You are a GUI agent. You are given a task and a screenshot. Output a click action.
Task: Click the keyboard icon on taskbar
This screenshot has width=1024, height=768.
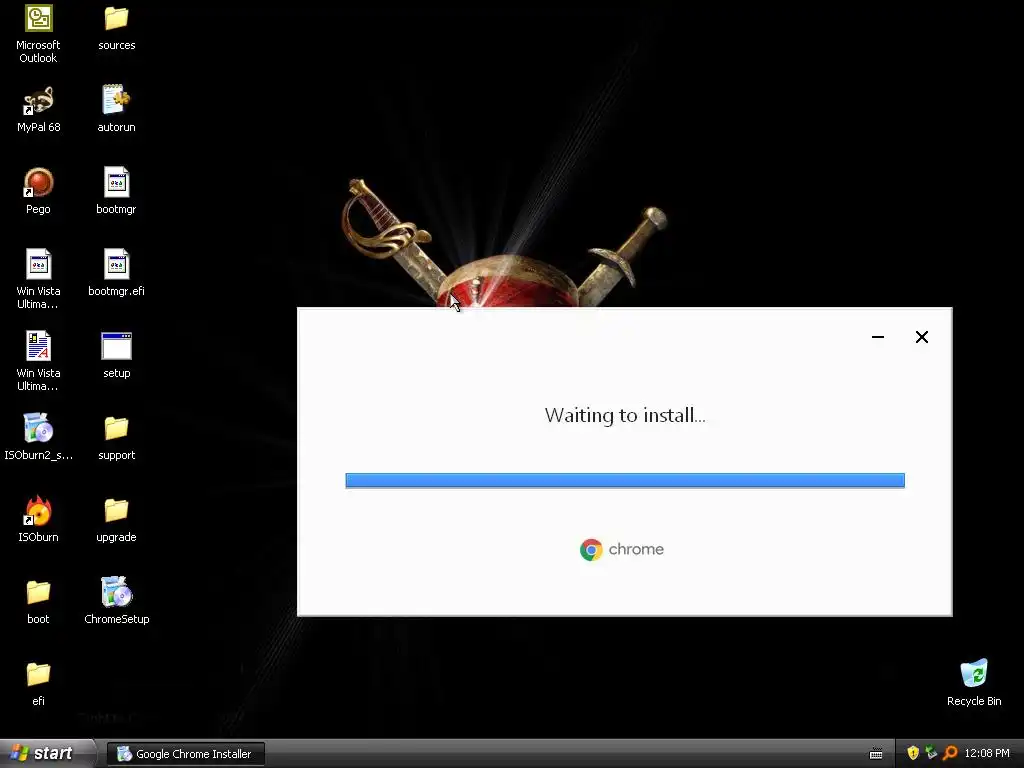876,754
